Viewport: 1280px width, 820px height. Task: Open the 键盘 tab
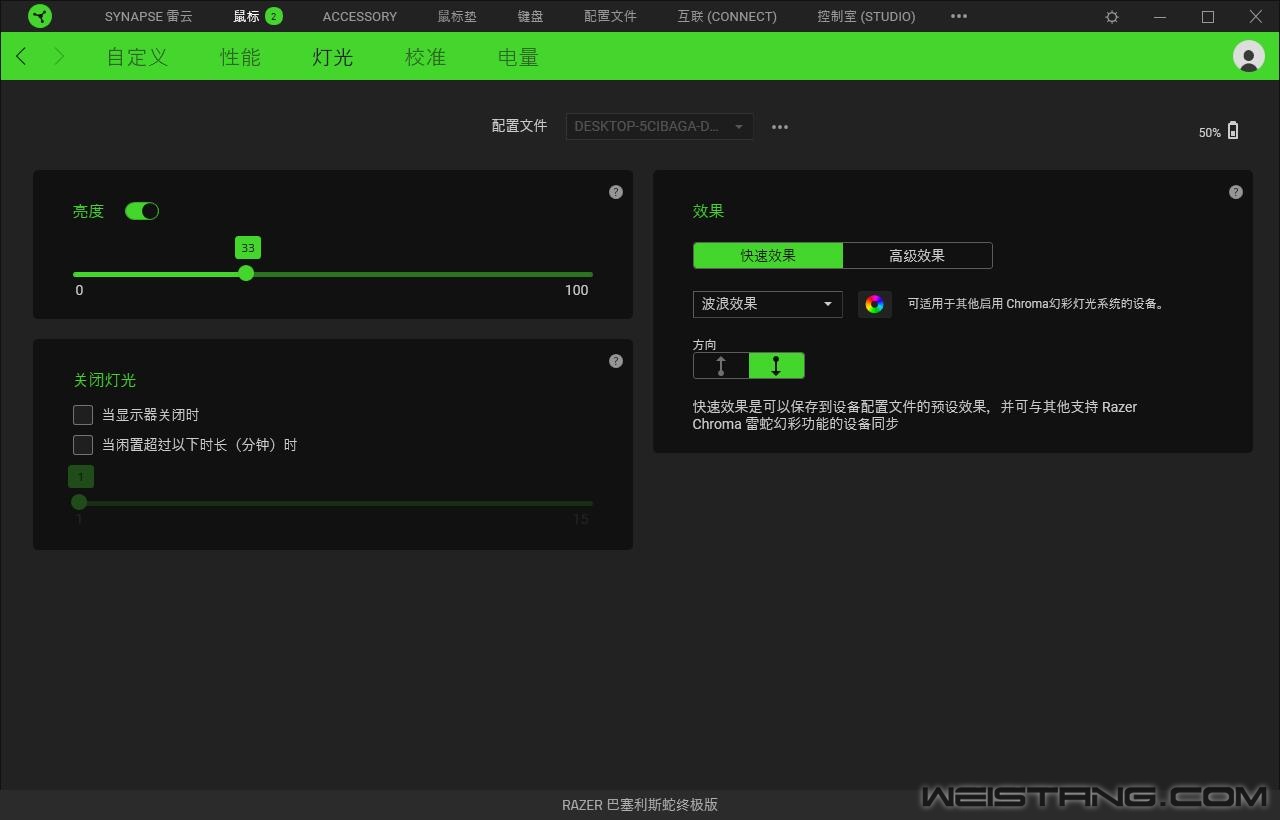coord(531,16)
